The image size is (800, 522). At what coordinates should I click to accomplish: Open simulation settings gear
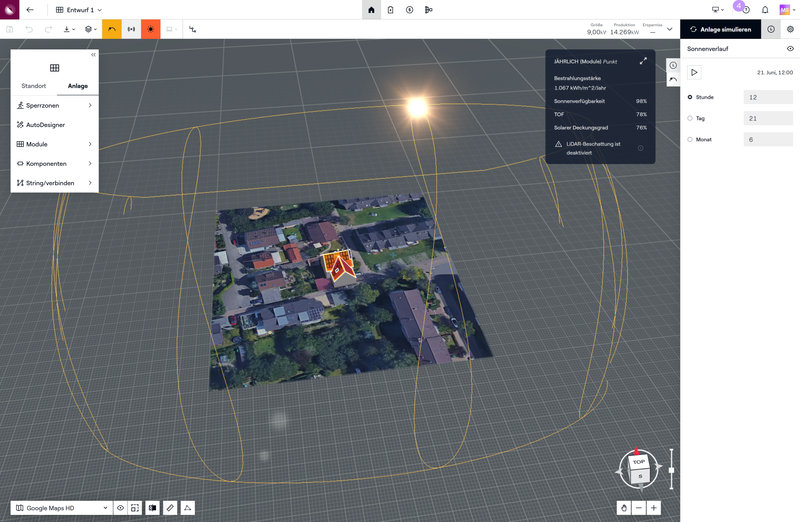(x=790, y=29)
